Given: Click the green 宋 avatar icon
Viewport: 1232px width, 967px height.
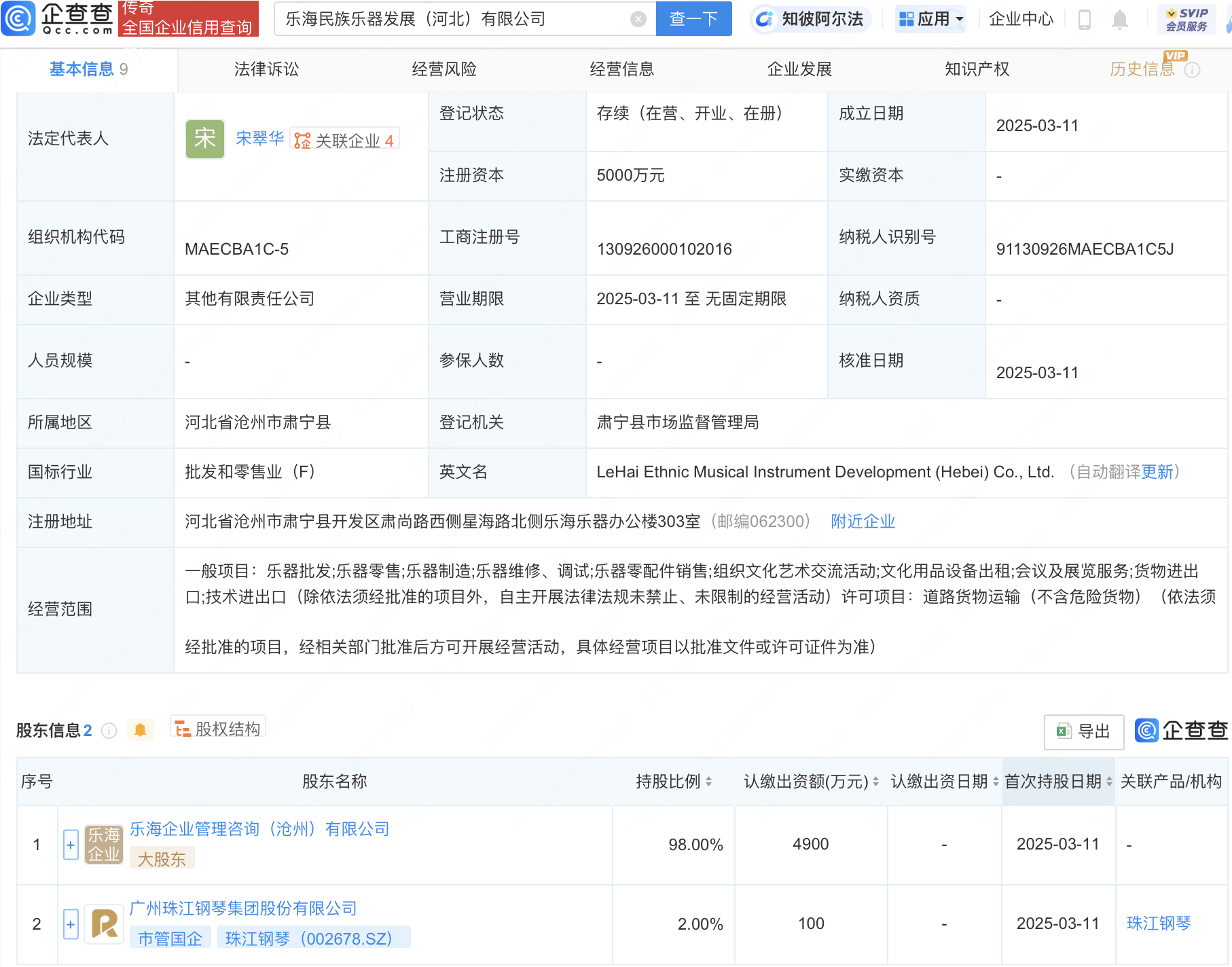Looking at the screenshot, I should (205, 139).
